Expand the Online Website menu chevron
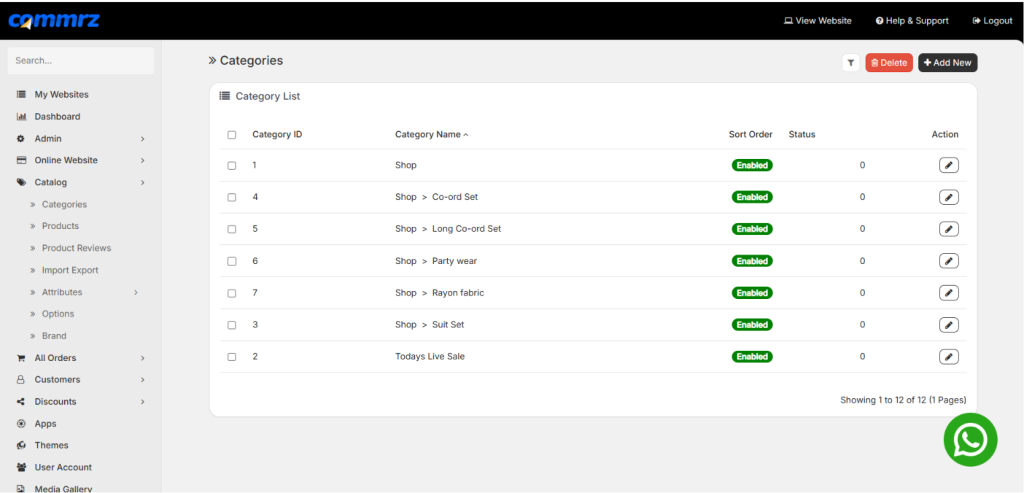This screenshot has width=1024, height=493. 142,161
